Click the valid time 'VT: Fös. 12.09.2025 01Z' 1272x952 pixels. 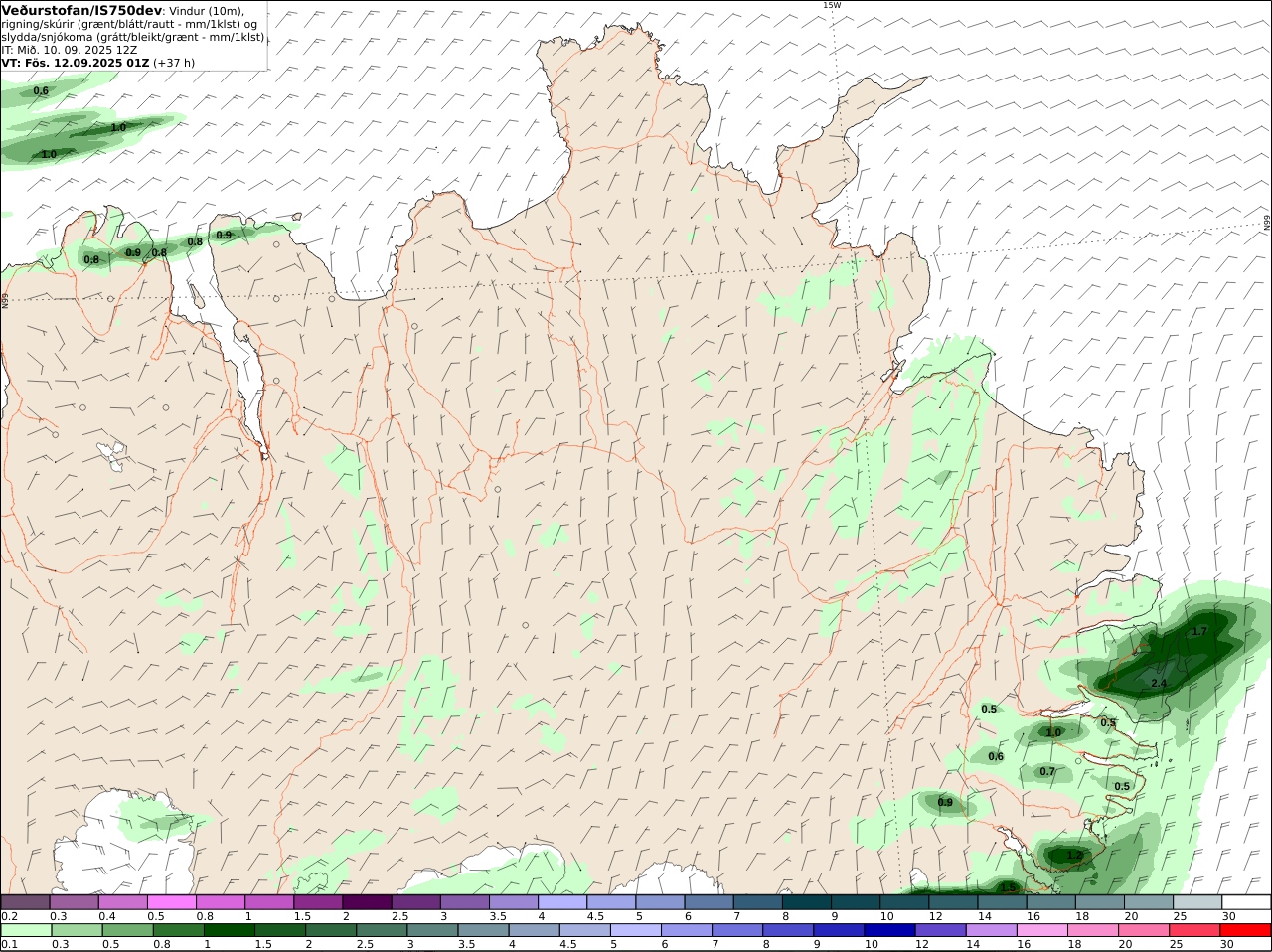[75, 62]
